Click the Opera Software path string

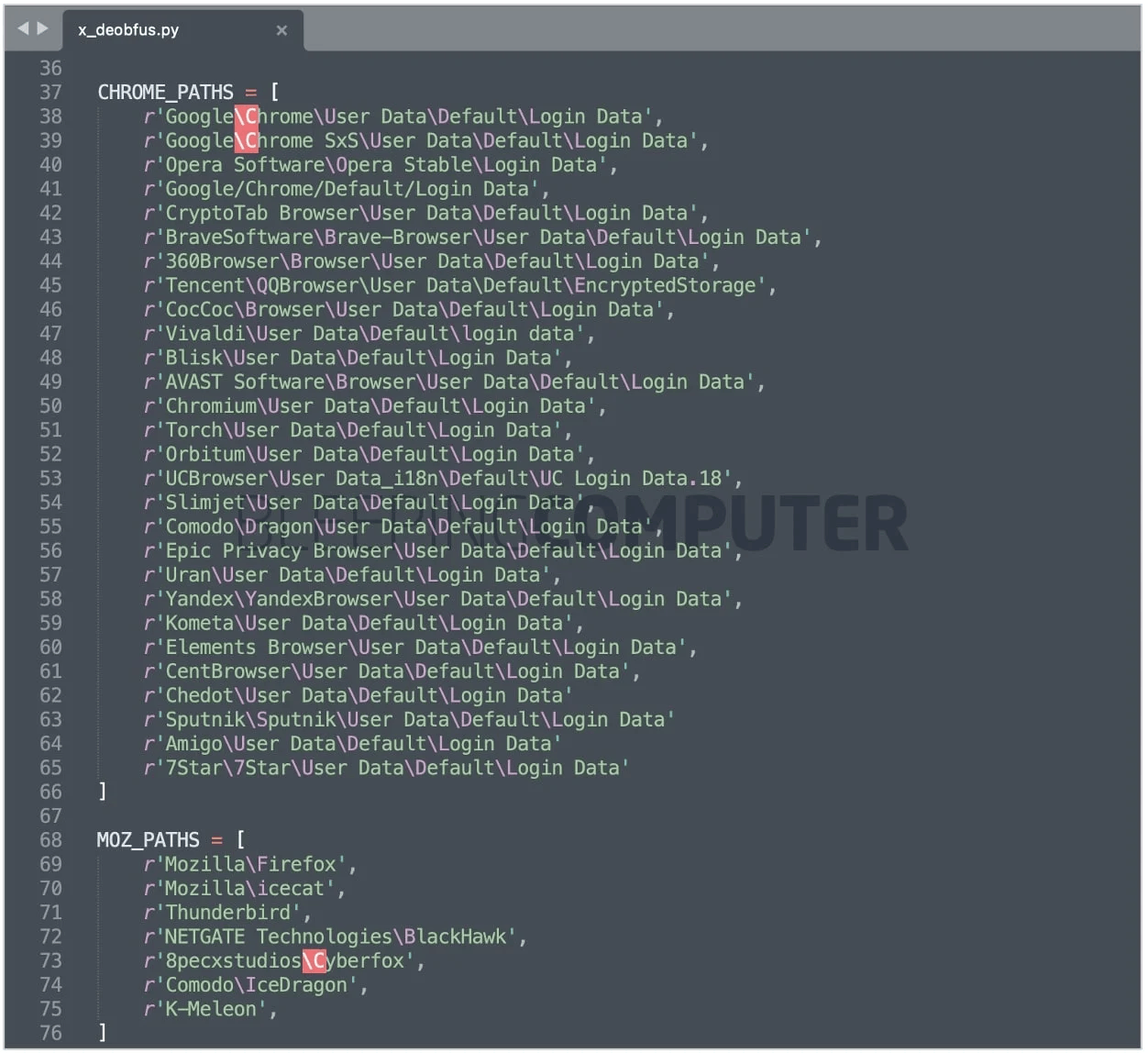376,165
